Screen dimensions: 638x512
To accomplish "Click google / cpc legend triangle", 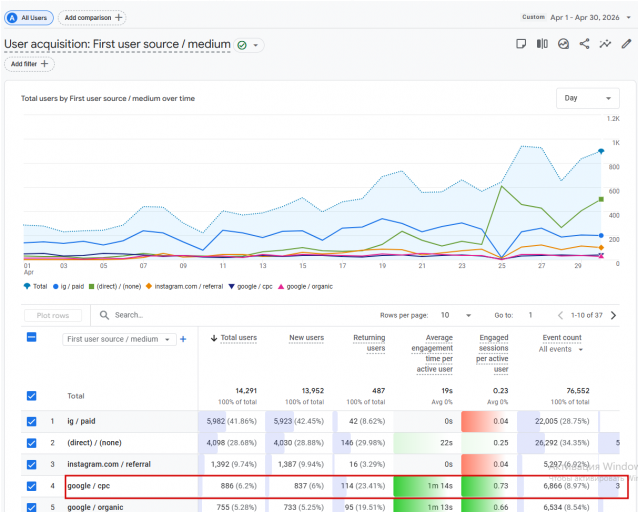I will coord(232,287).
